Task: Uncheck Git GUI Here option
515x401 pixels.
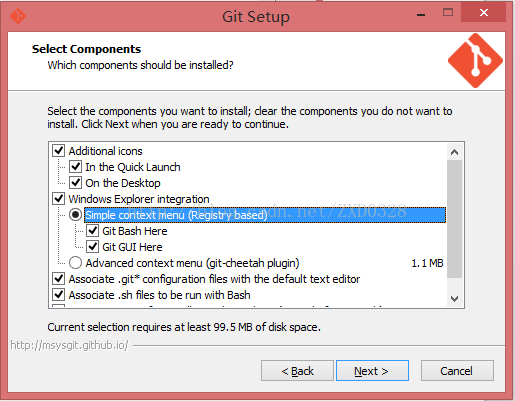Action: pyautogui.click(x=92, y=247)
